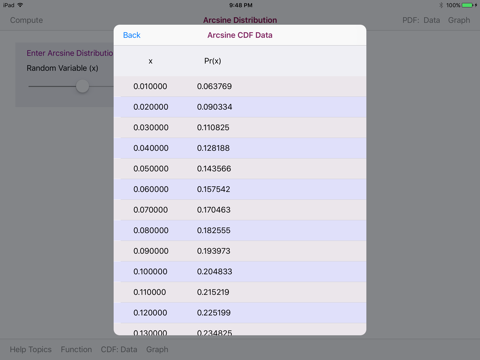Select the x value 0.070000
The width and height of the screenshot is (480, 360).
pyautogui.click(x=150, y=210)
